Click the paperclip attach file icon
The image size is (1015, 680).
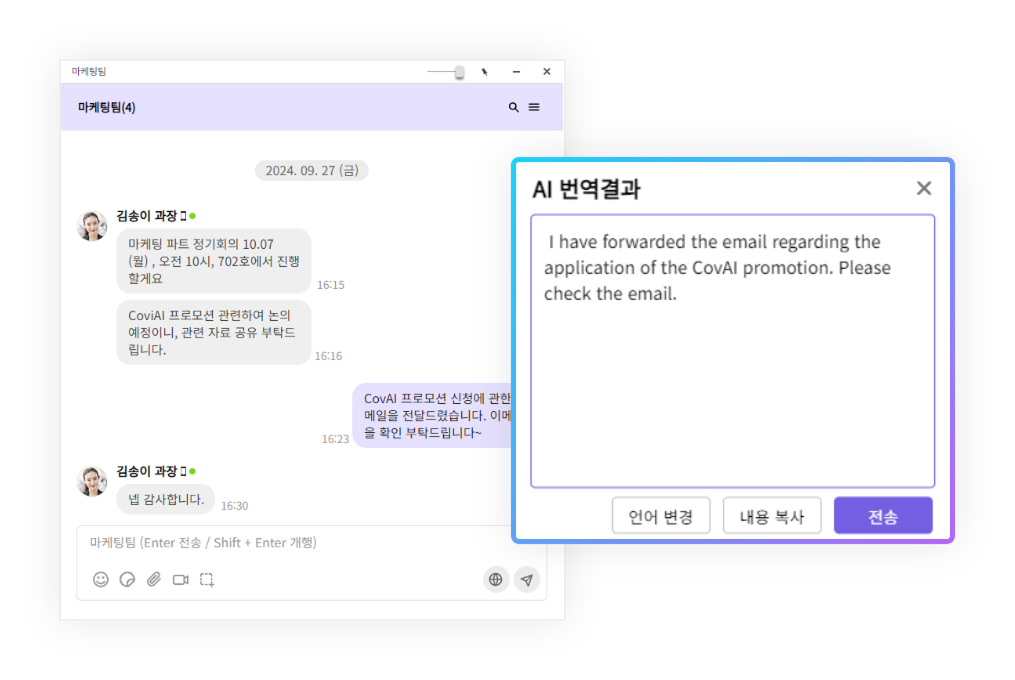point(154,579)
